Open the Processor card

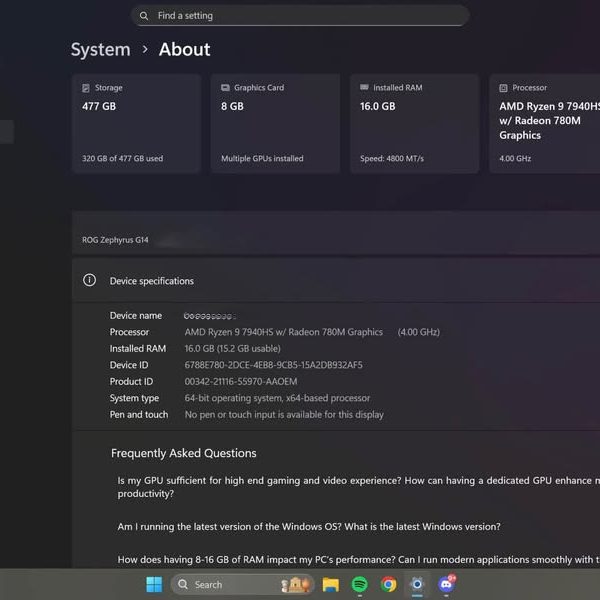tap(545, 124)
